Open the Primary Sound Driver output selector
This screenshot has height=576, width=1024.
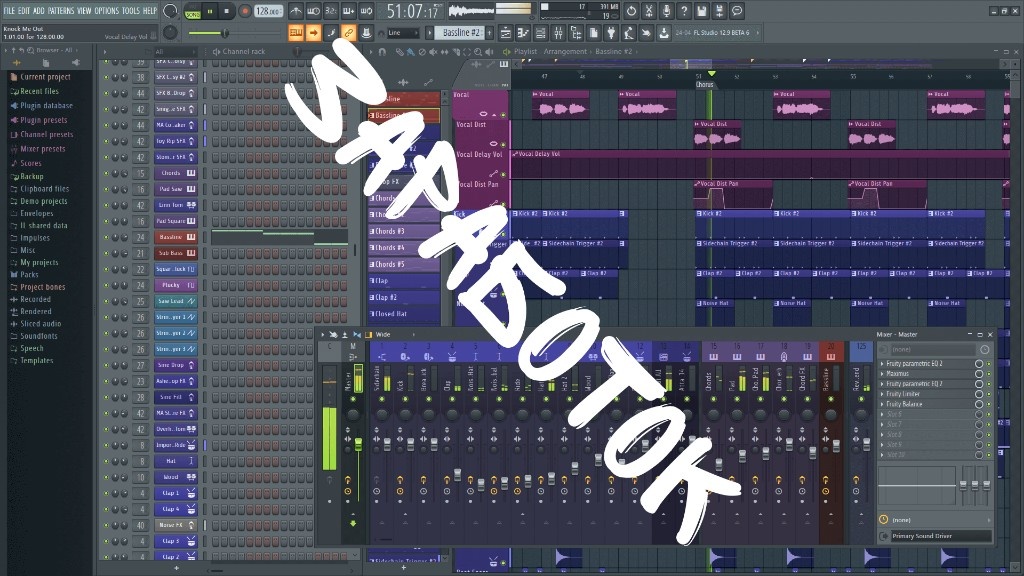tap(940, 536)
